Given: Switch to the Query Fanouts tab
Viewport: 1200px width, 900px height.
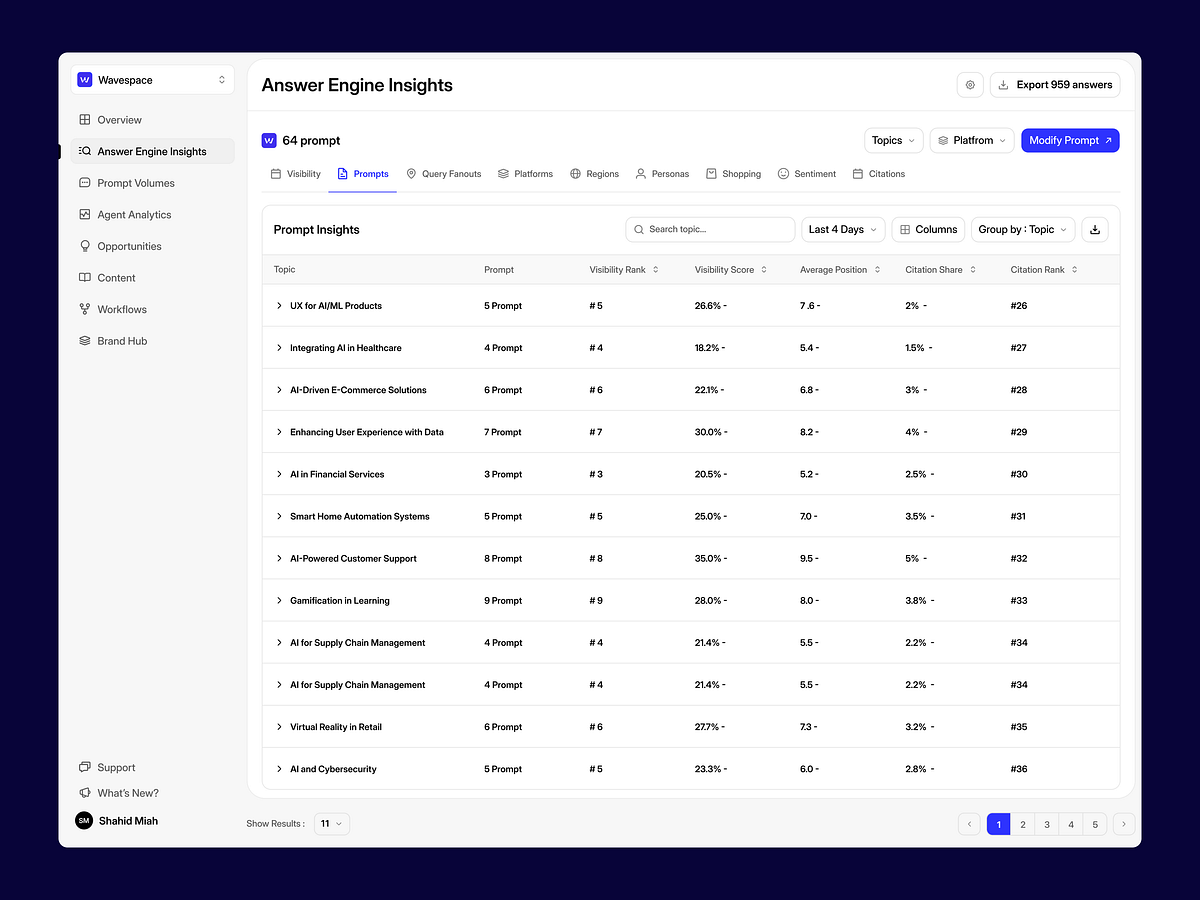Looking at the screenshot, I should (444, 174).
